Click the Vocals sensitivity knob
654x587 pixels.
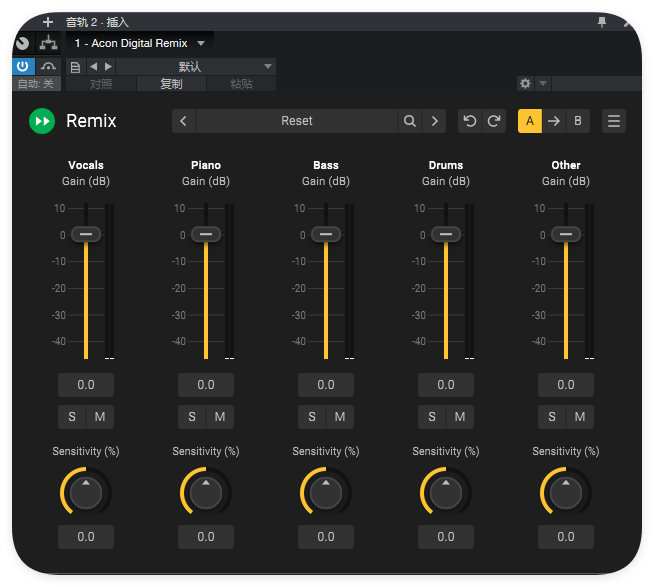tap(86, 493)
